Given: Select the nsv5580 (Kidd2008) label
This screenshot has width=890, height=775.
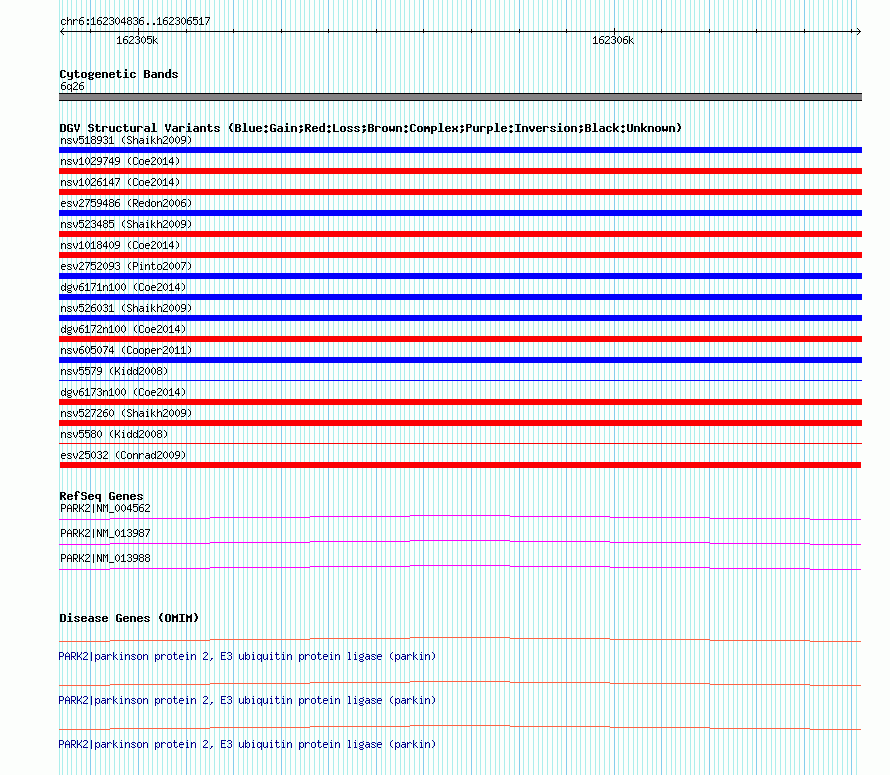Looking at the screenshot, I should pyautogui.click(x=114, y=434).
